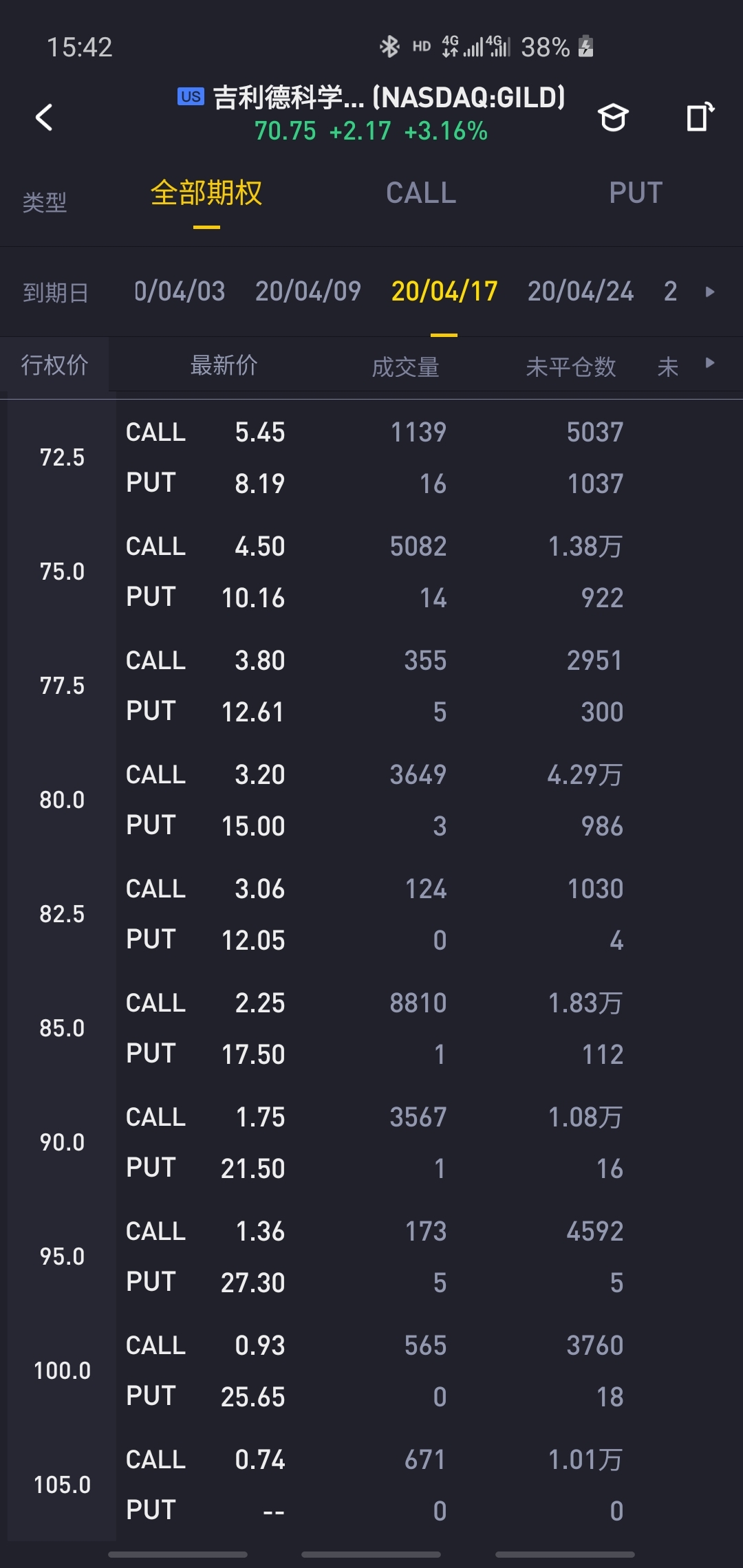Tap the share icon at top right
The width and height of the screenshot is (743, 1568).
pos(700,117)
